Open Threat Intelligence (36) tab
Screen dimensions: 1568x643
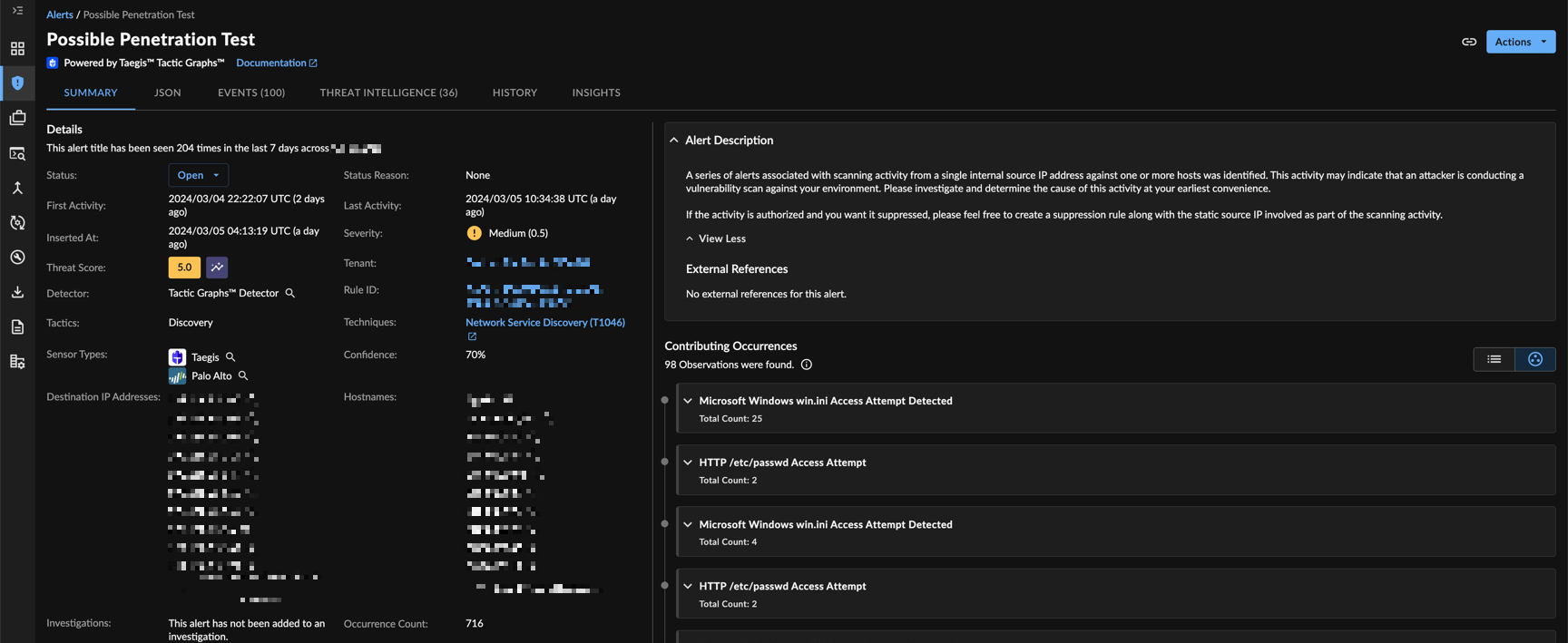click(388, 93)
